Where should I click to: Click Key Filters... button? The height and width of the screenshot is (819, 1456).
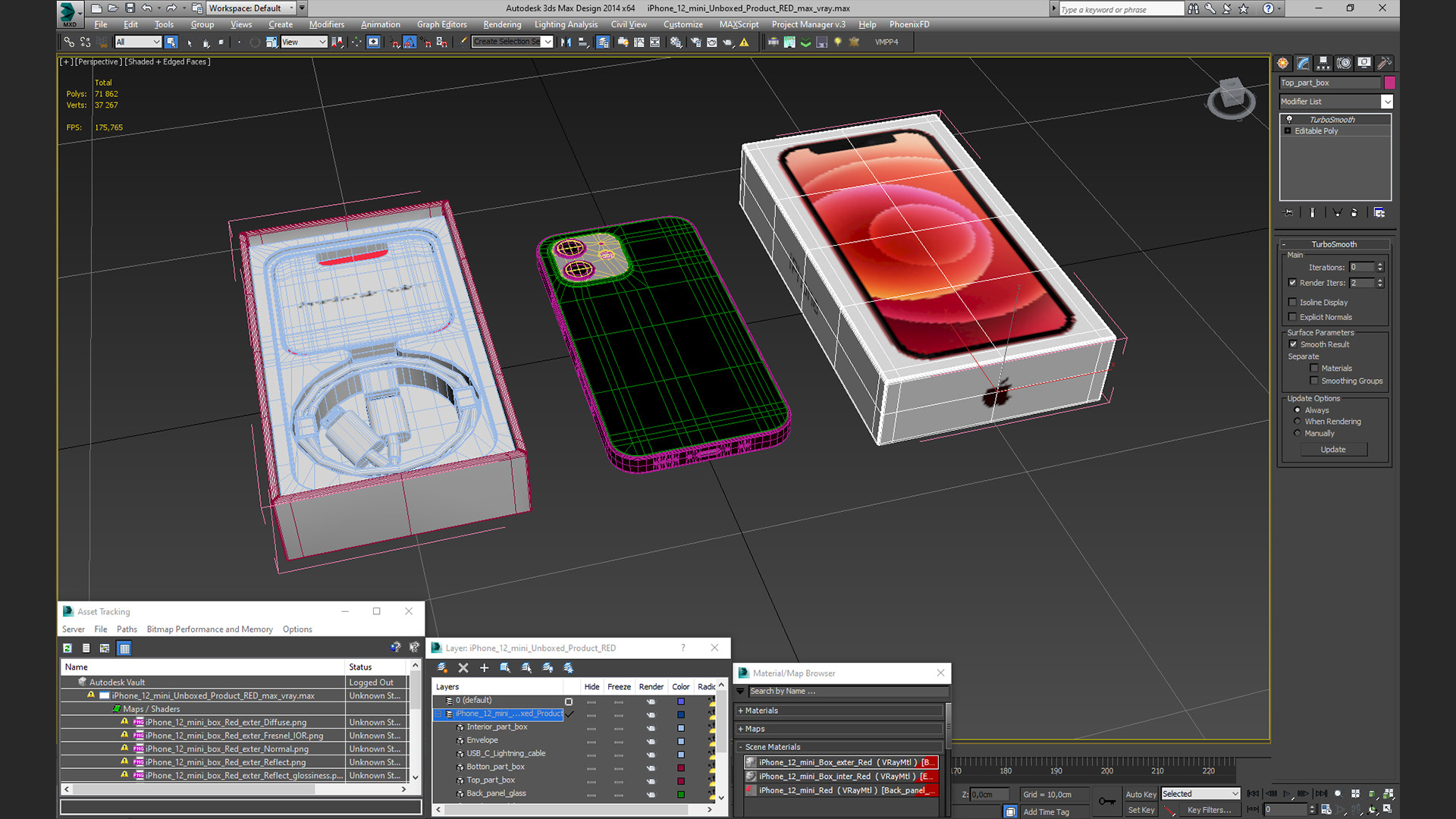point(1209,811)
